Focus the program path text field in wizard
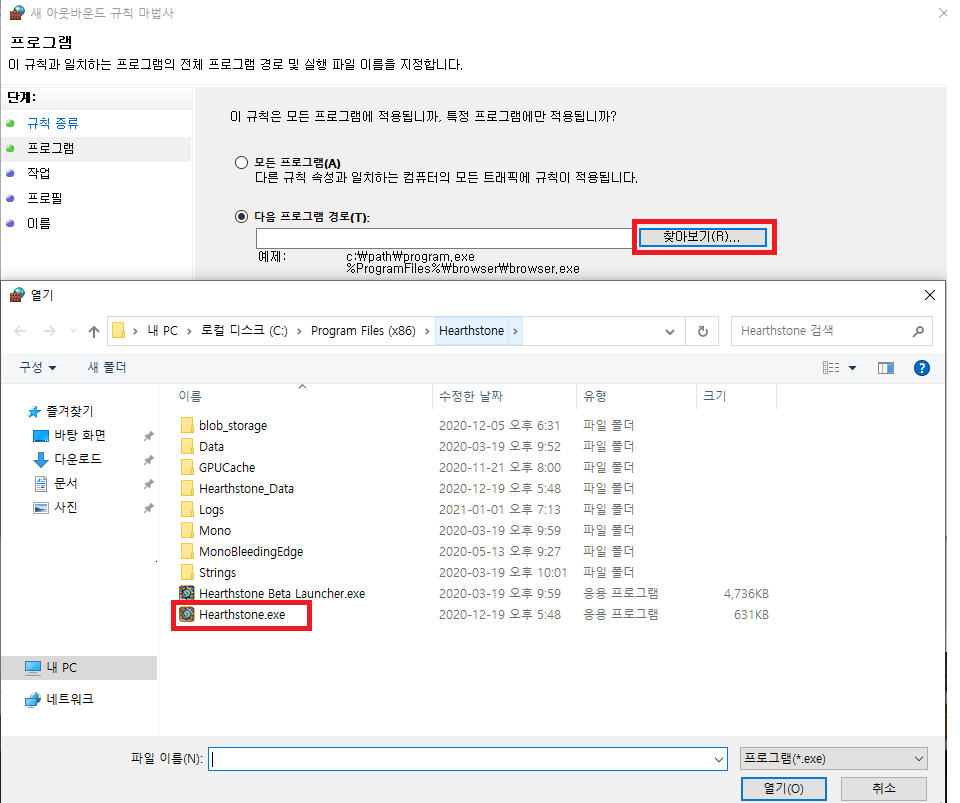Screen dimensions: 960x803 [x=446, y=238]
